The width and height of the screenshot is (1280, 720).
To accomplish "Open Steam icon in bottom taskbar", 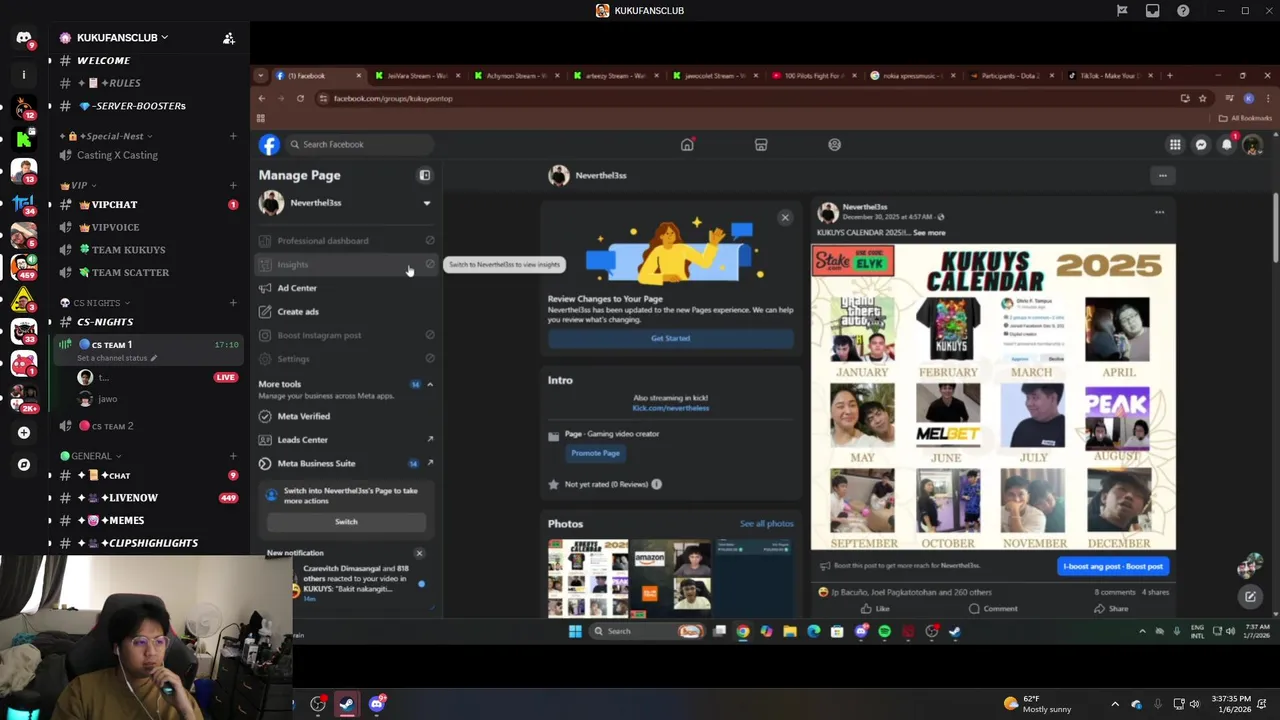I will tap(346, 704).
